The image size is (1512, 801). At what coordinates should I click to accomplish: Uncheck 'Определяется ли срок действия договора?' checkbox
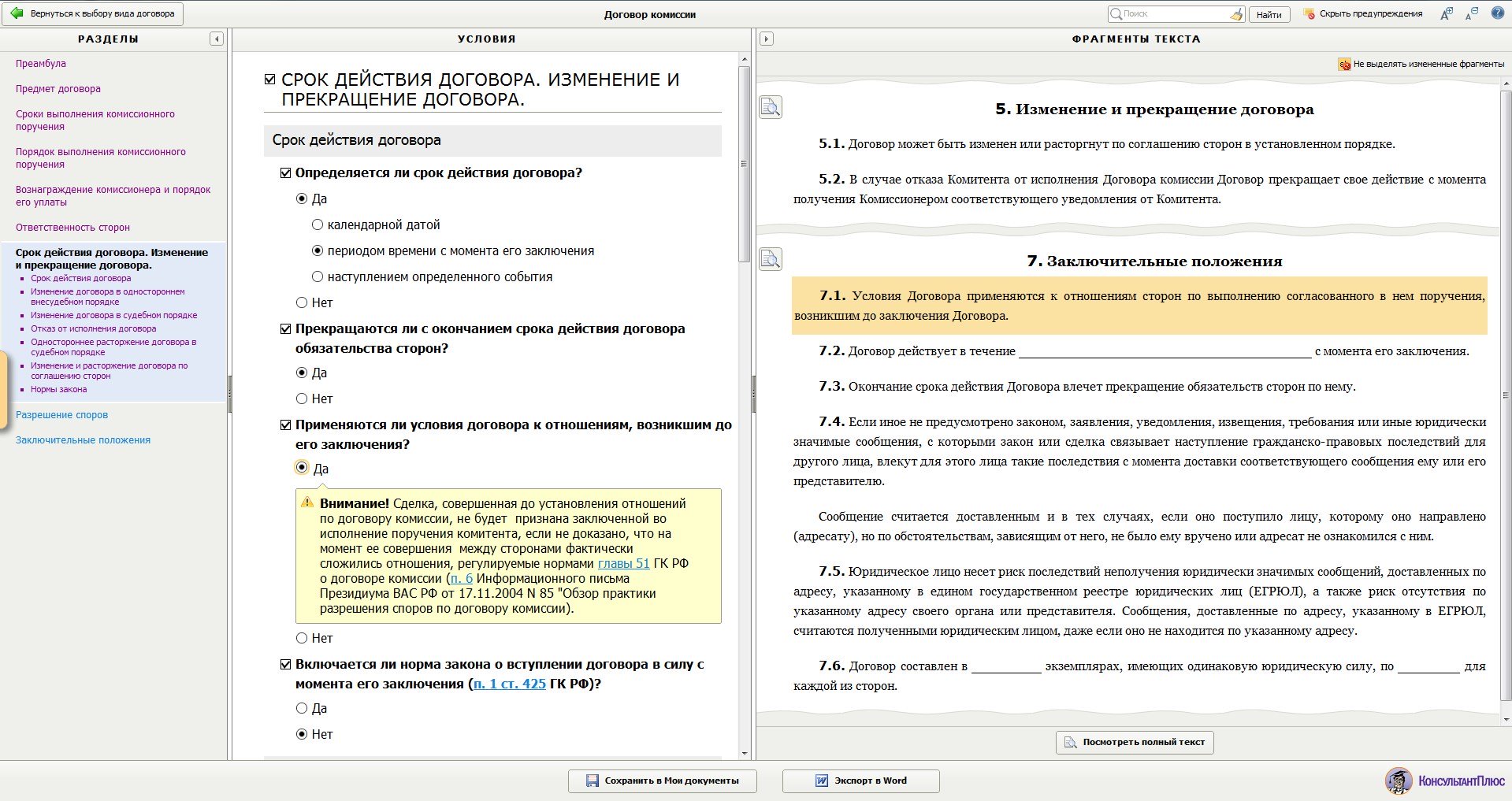point(286,172)
